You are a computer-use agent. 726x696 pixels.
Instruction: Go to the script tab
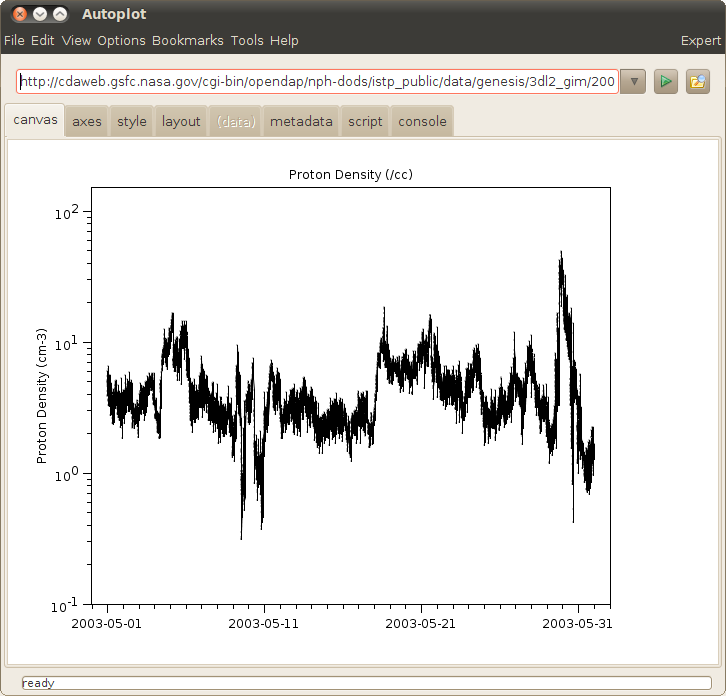[x=365, y=122]
